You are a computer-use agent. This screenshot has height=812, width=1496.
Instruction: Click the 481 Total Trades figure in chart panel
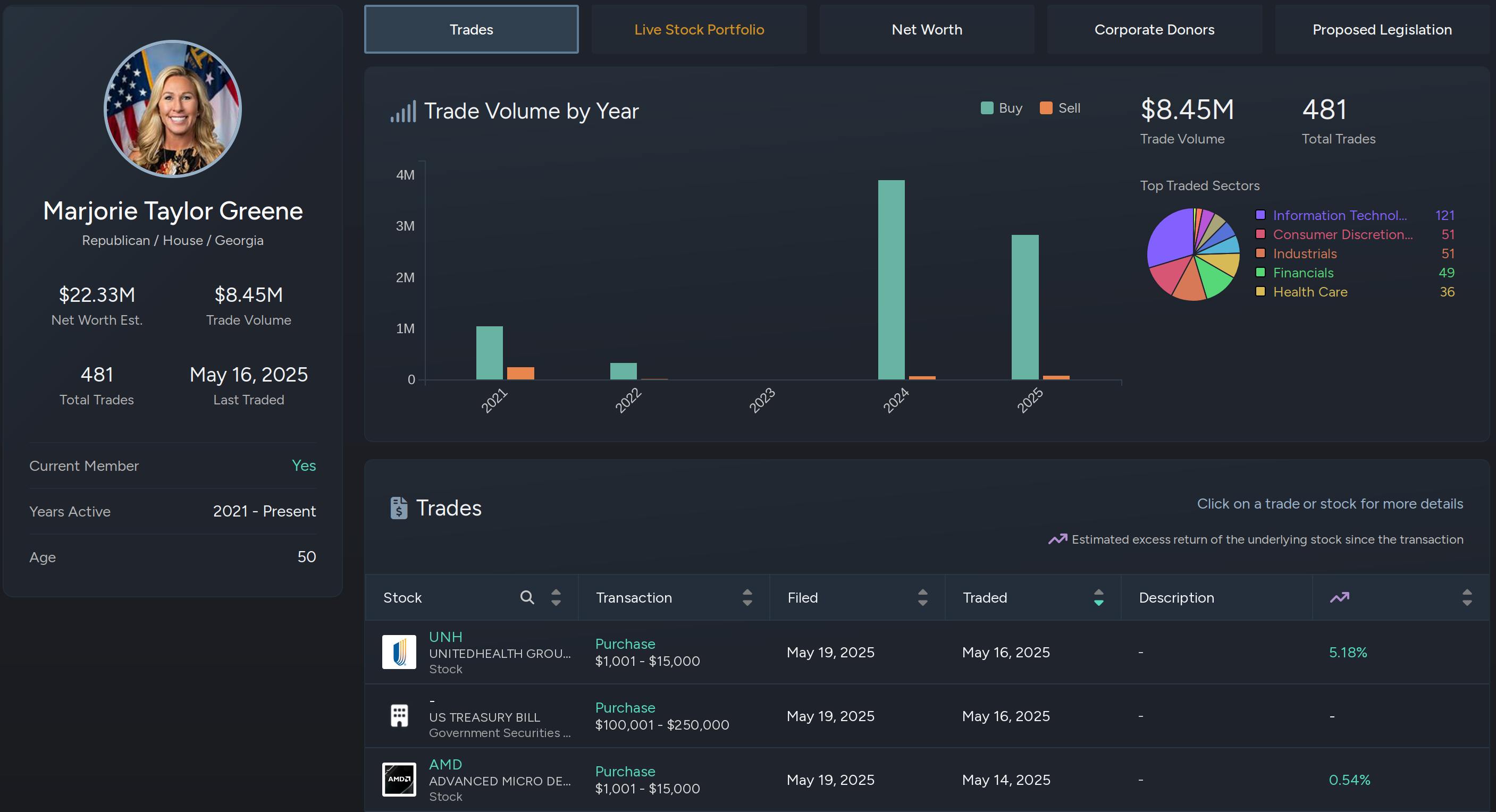pos(1324,109)
